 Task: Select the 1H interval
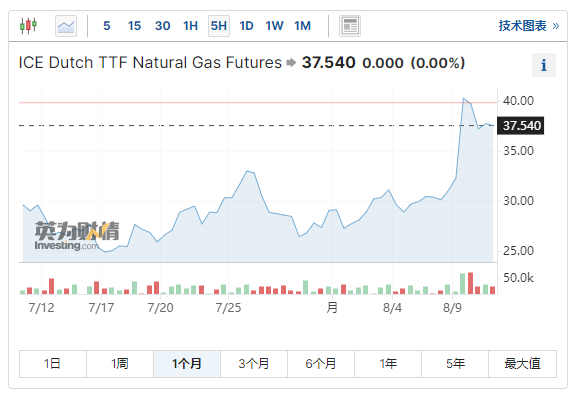click(190, 26)
